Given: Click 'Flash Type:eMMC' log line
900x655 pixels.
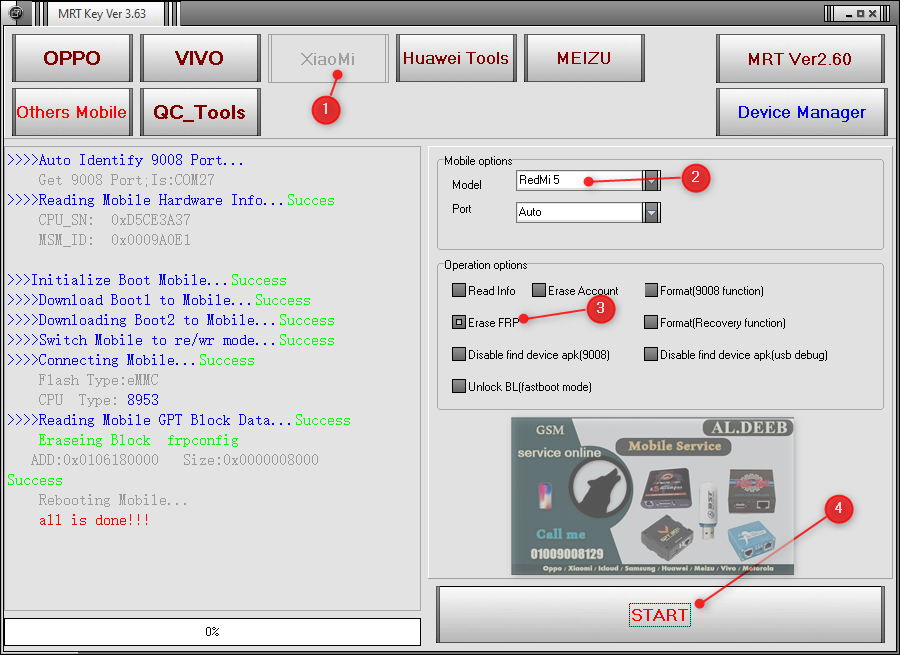Looking at the screenshot, I should (98, 380).
